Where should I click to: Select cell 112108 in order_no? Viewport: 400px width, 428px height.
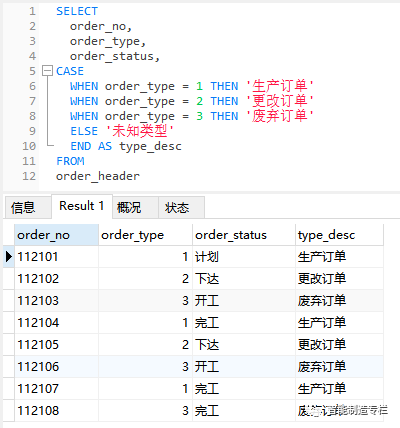coord(56,411)
